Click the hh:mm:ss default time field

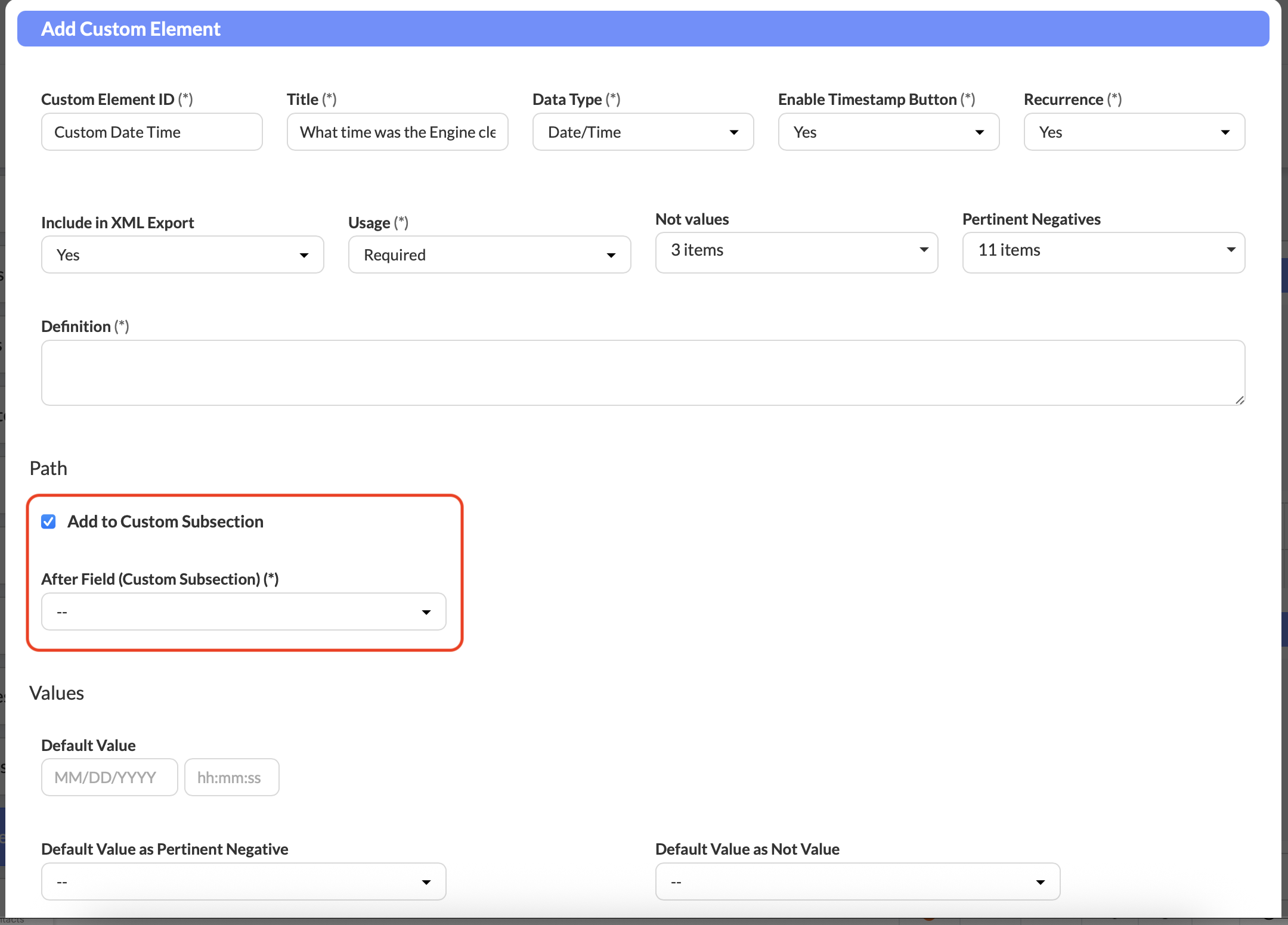[x=231, y=778]
